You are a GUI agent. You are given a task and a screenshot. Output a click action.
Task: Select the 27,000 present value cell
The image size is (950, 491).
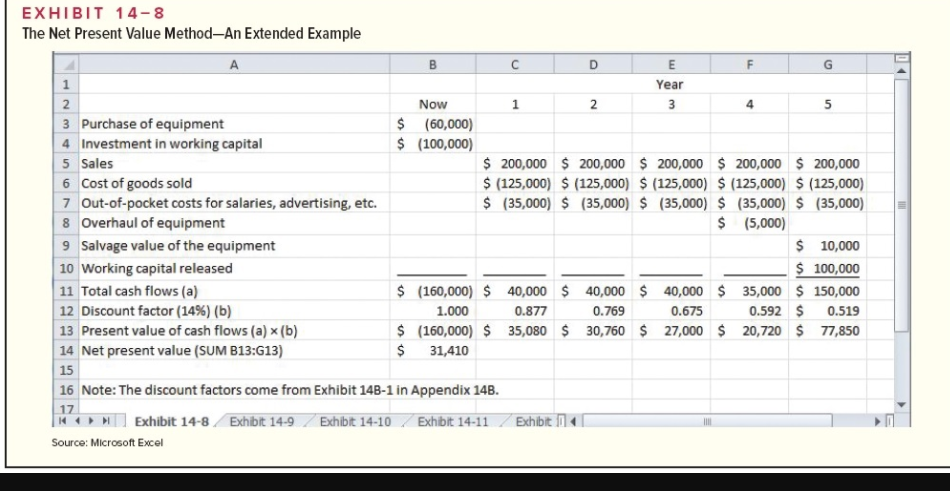point(671,331)
